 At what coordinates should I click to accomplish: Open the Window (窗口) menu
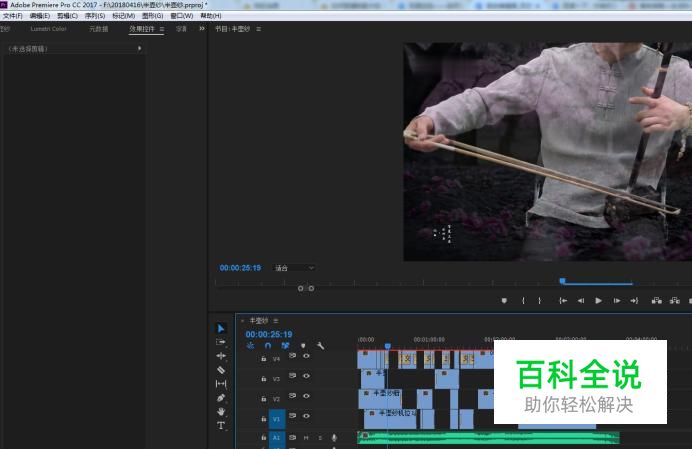coord(182,15)
